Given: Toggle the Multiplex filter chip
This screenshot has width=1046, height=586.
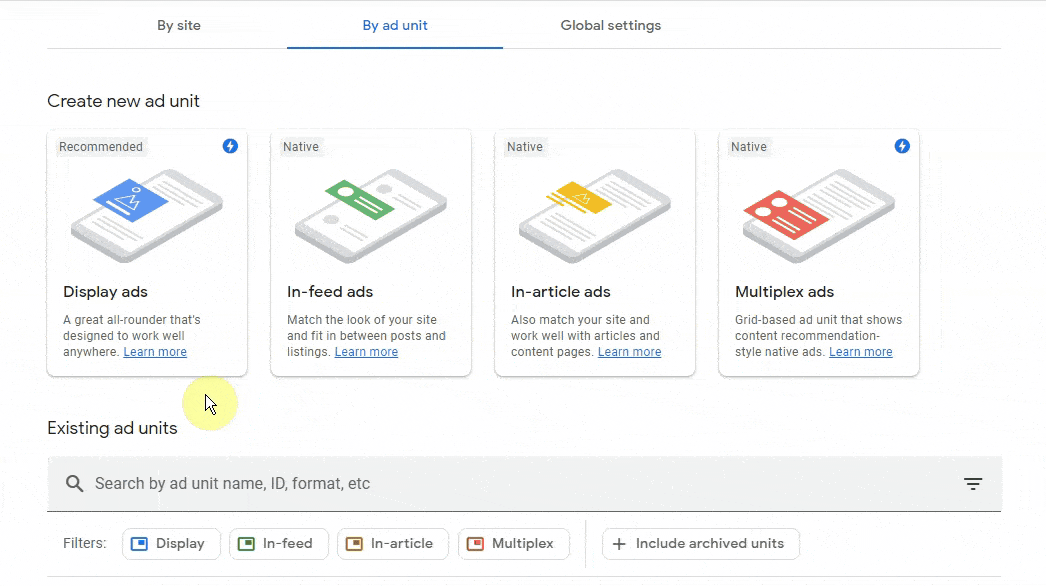Looking at the screenshot, I should pos(513,544).
